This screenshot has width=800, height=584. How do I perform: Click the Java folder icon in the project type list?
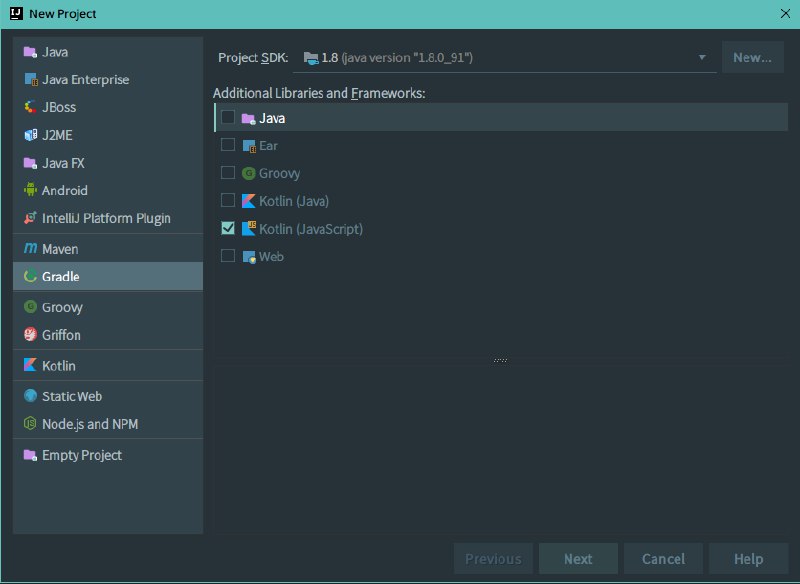(x=30, y=52)
